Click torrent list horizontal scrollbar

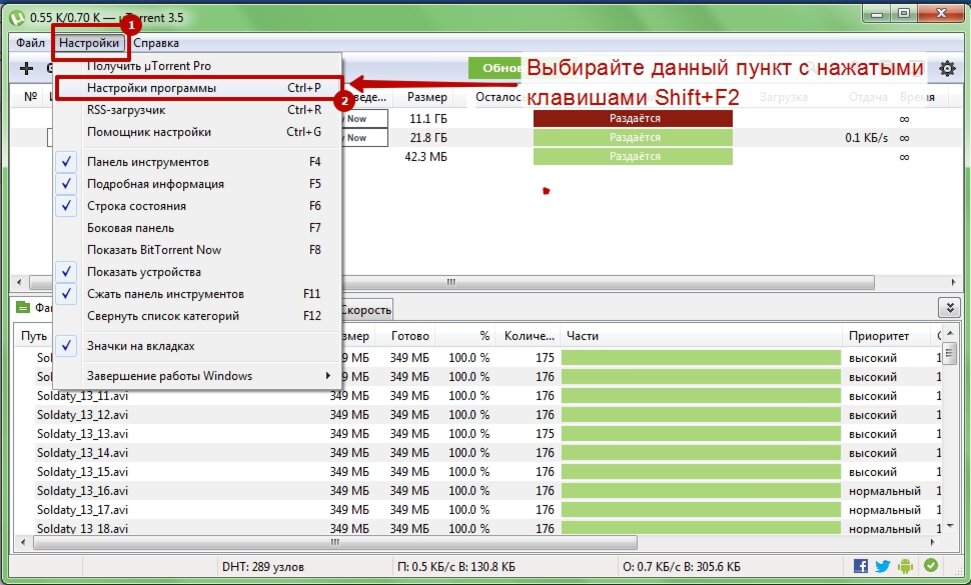click(452, 282)
